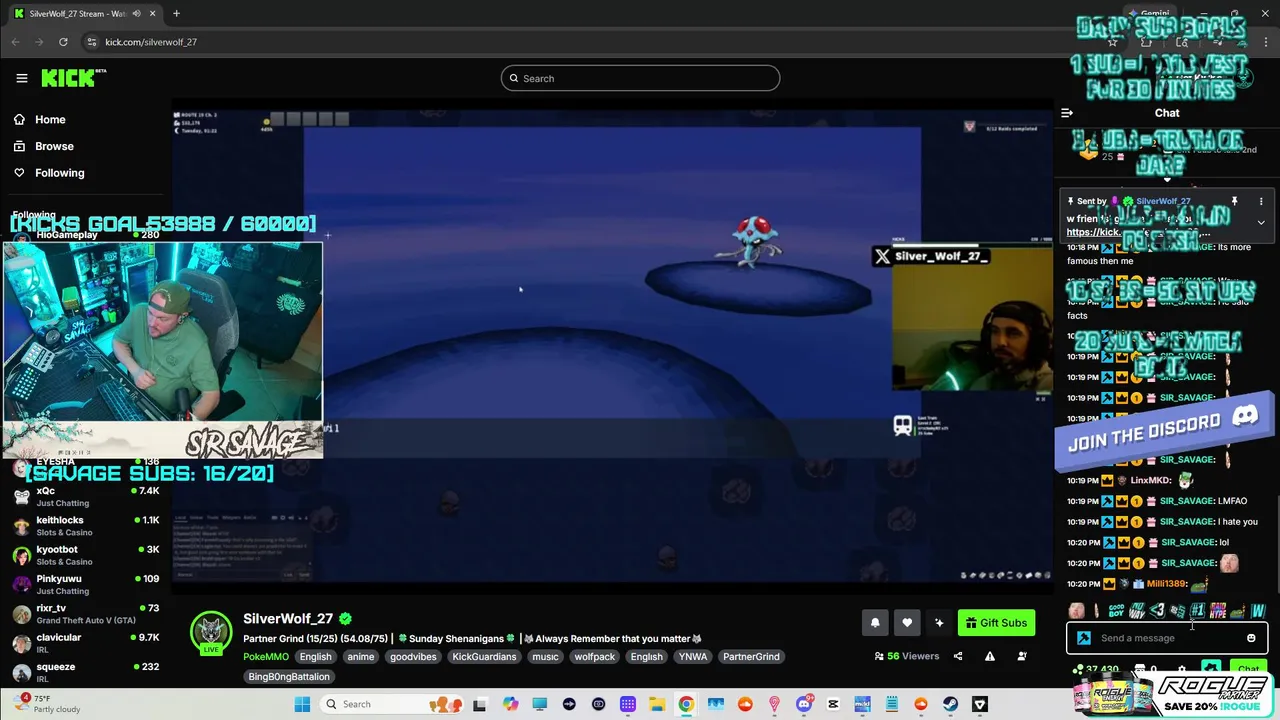Insert the W emote
1280x720 pixels.
[1258, 610]
